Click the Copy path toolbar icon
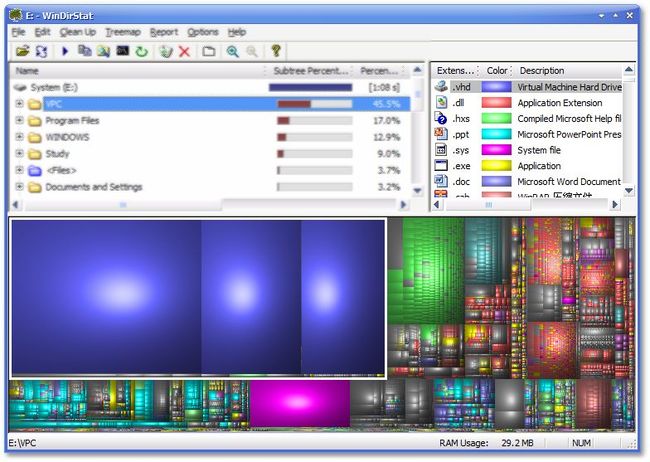The height and width of the screenshot is (462, 650). (x=85, y=51)
